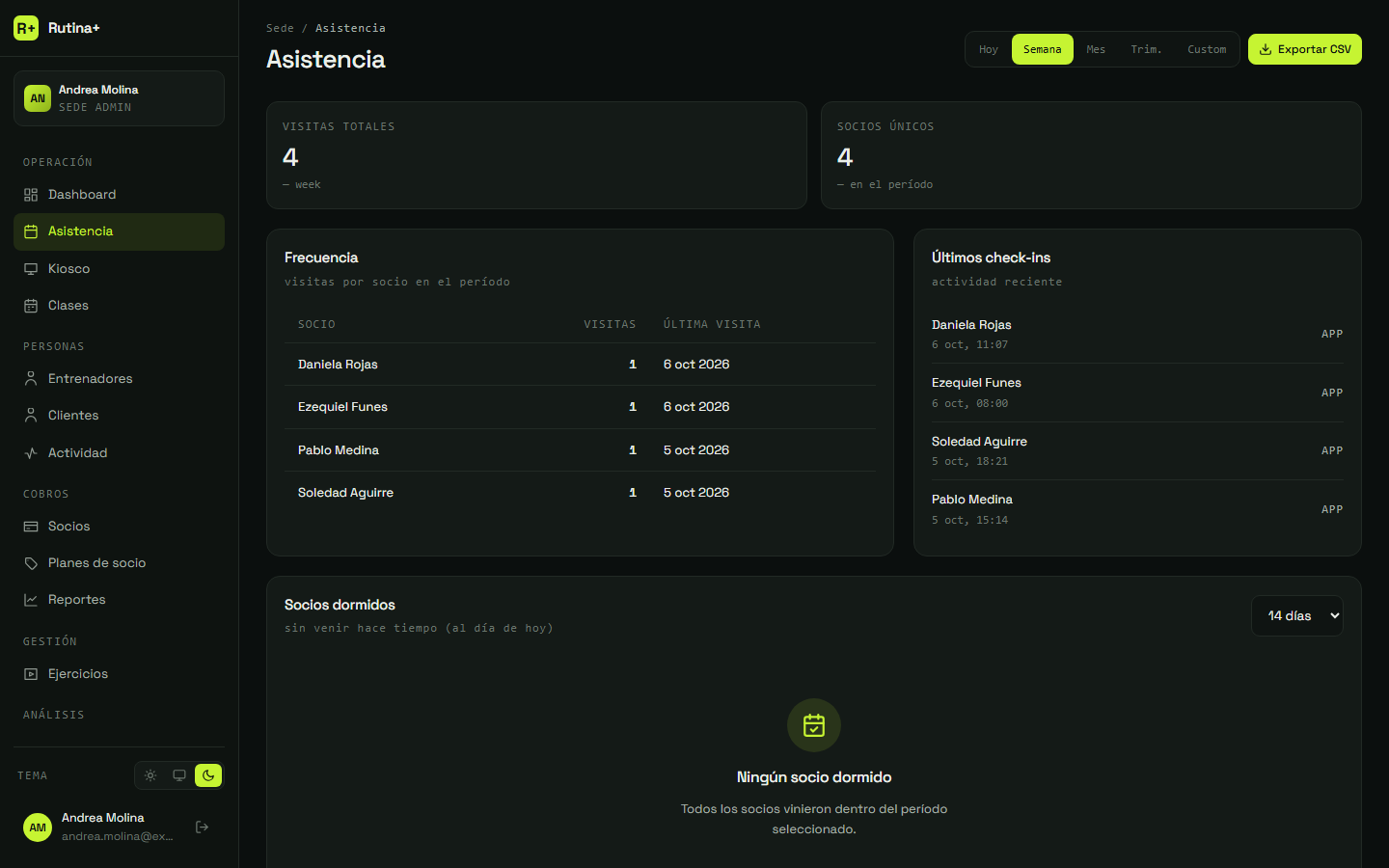This screenshot has width=1389, height=868.
Task: Open Reportes chart icon
Action: coord(31,600)
